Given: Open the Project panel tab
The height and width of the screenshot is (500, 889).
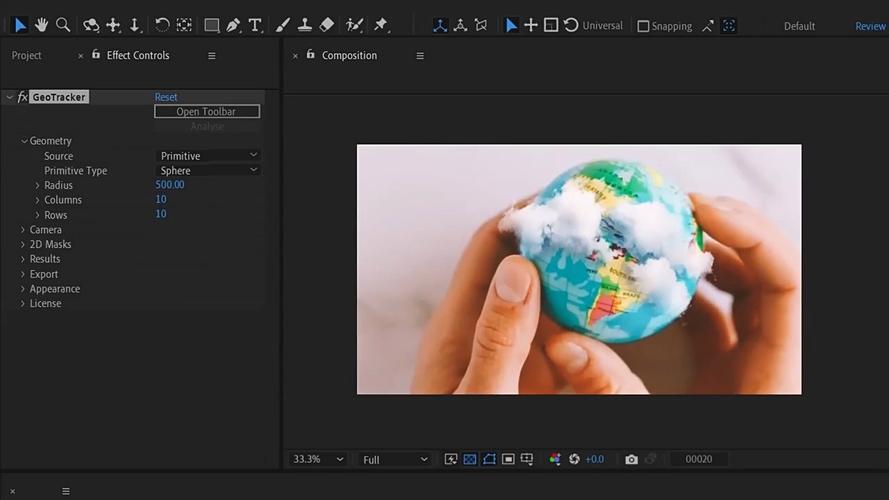Looking at the screenshot, I should coord(27,55).
